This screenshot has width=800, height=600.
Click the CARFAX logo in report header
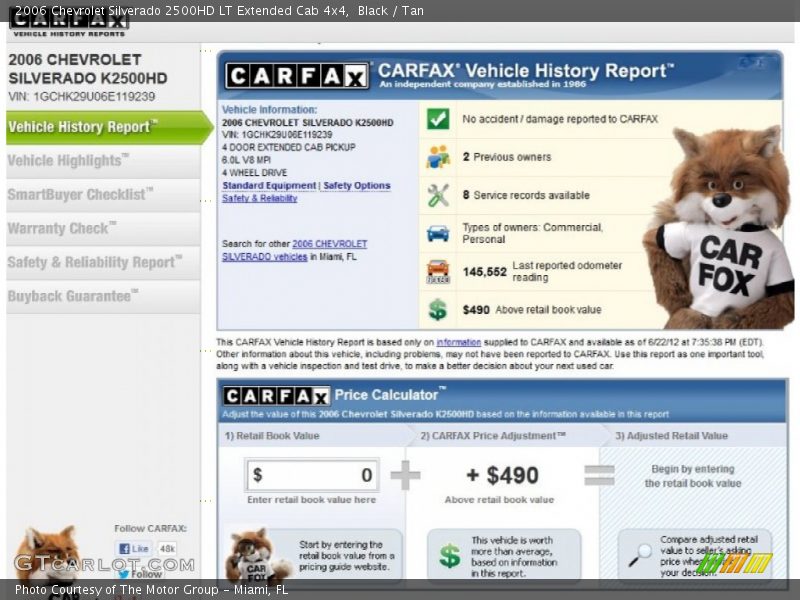click(297, 76)
